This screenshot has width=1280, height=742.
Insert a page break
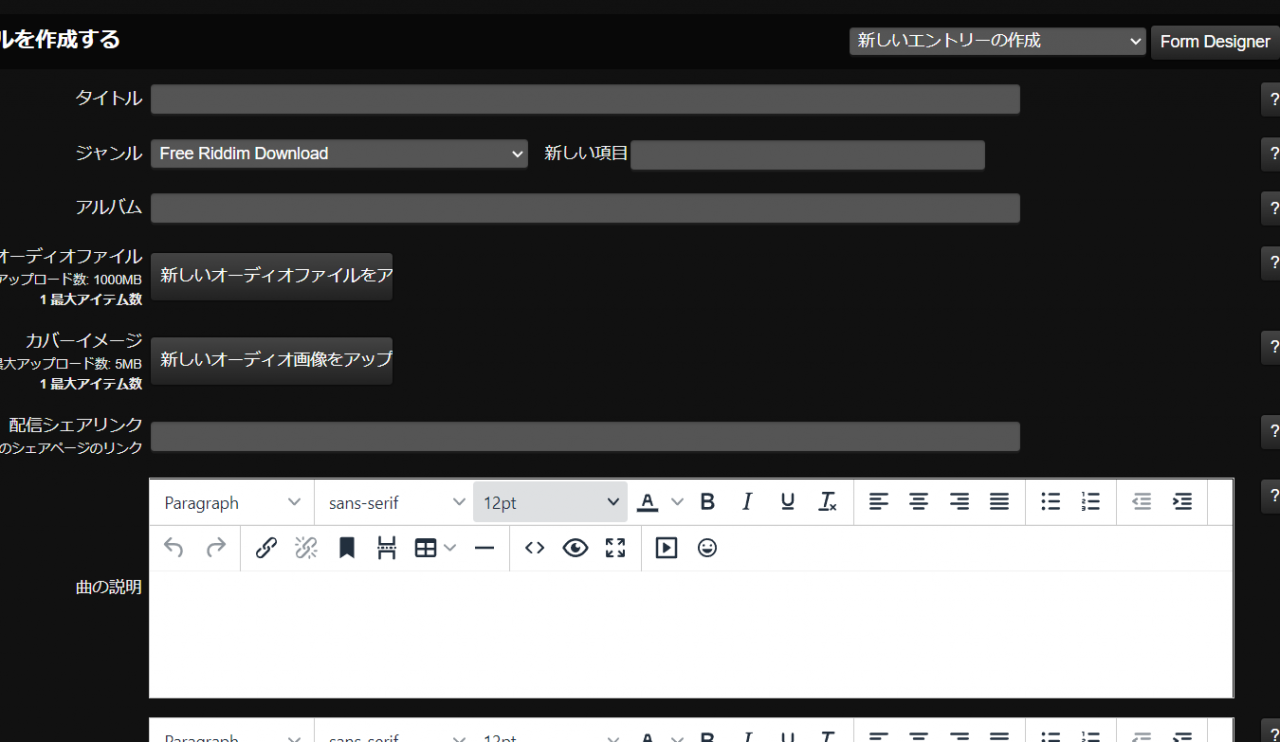click(387, 548)
